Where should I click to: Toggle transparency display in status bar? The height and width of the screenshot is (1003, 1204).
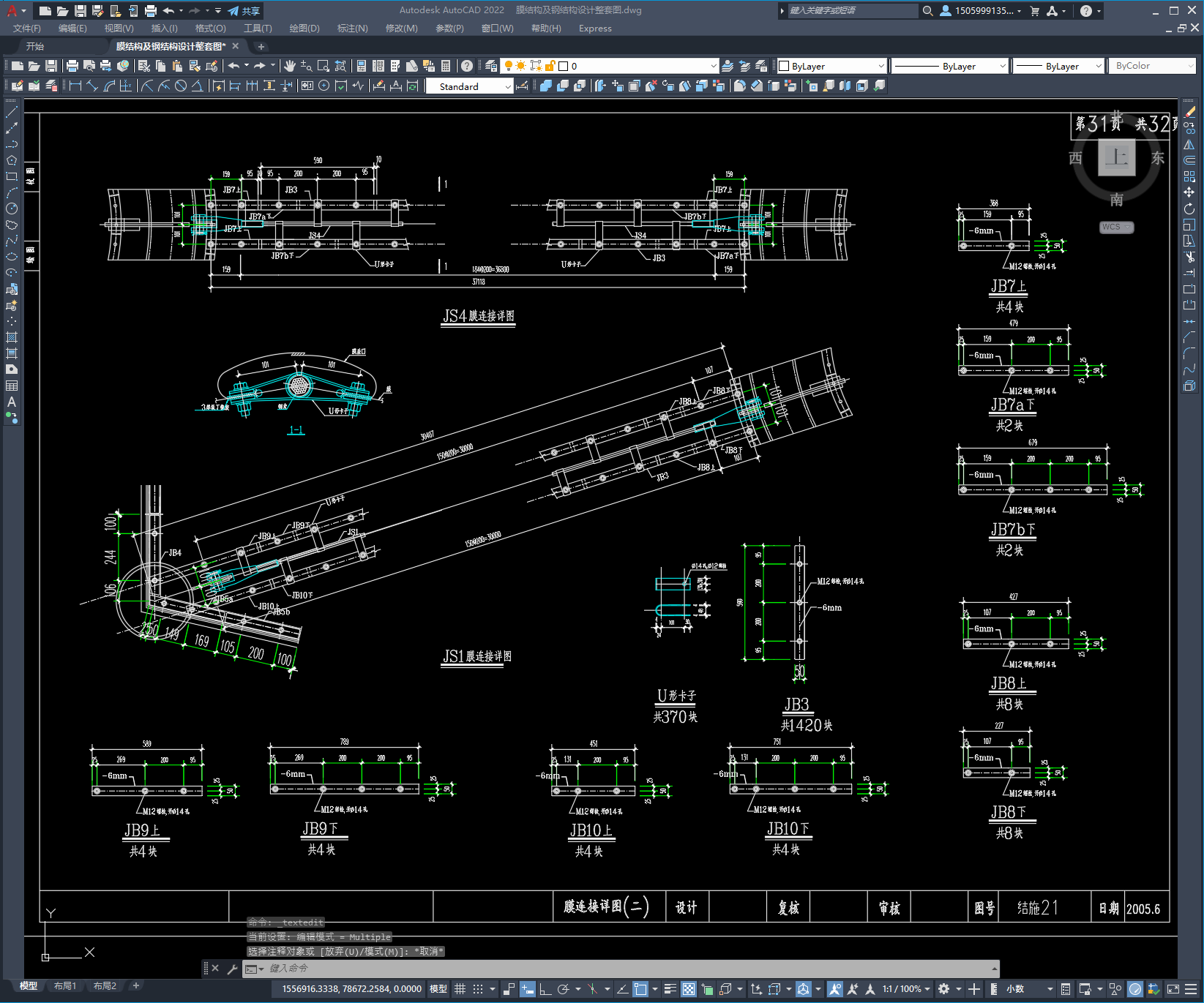tap(689, 989)
